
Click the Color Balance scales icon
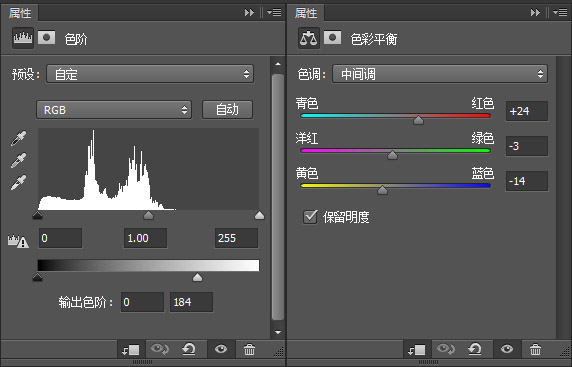pos(309,38)
